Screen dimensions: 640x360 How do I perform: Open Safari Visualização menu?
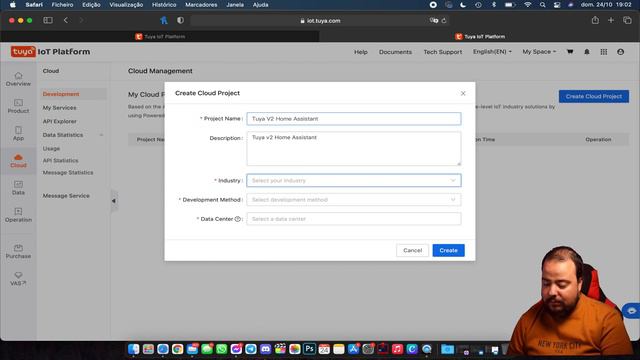pyautogui.click(x=126, y=5)
